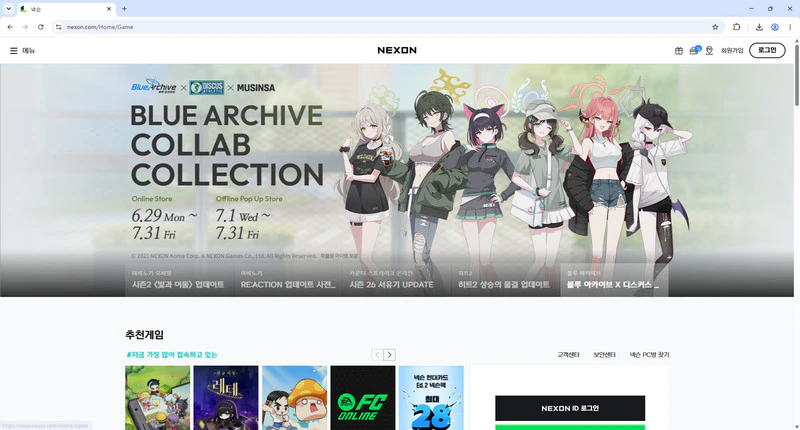The image size is (800, 430).
Task: Reload the page with the refresh icon
Action: [x=40, y=27]
